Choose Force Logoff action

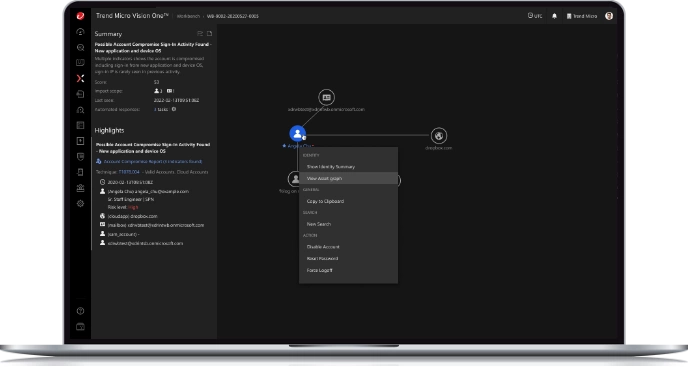348,270
